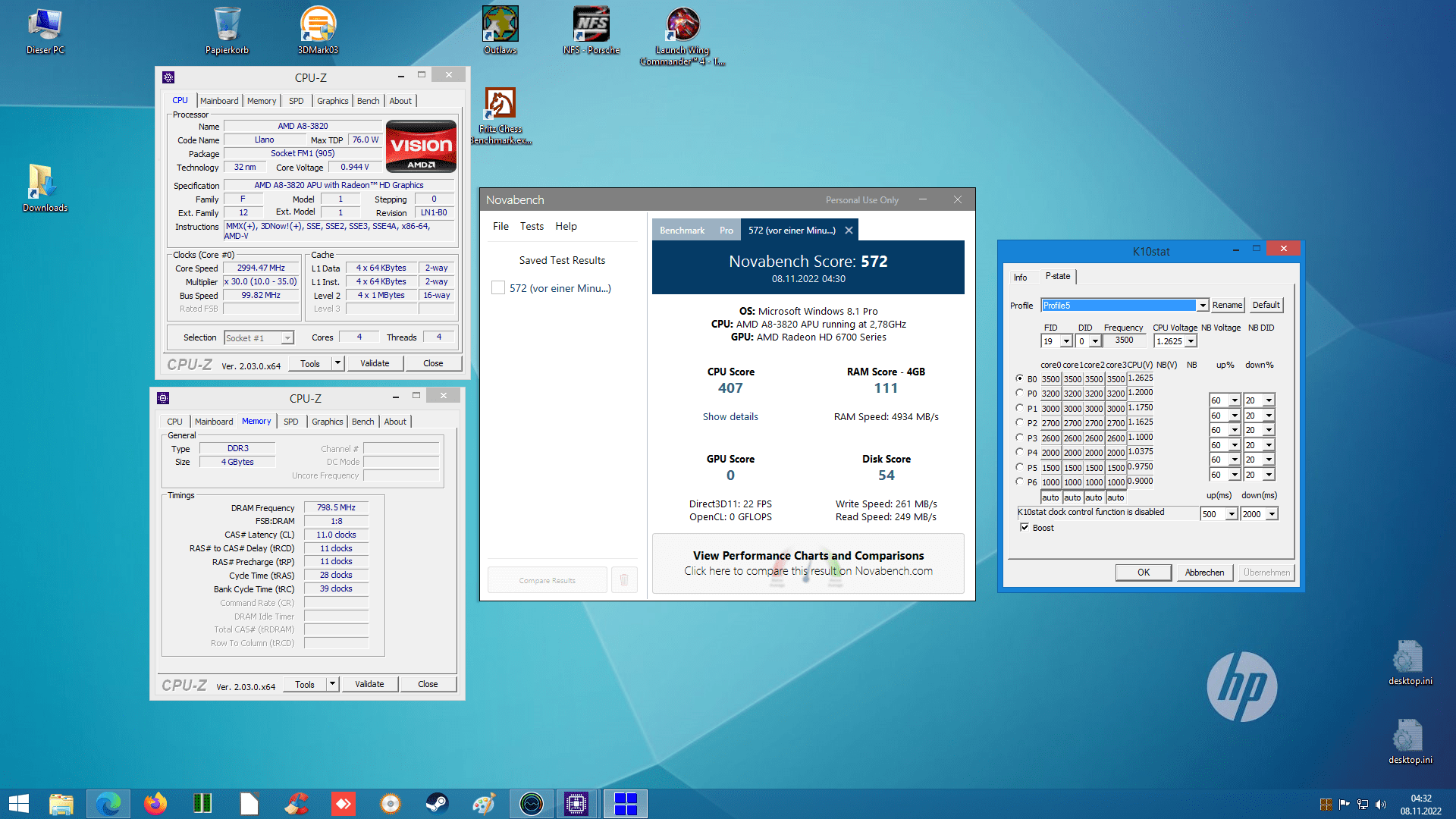
Task: Select the P3 P-state radio button
Action: pyautogui.click(x=1019, y=438)
